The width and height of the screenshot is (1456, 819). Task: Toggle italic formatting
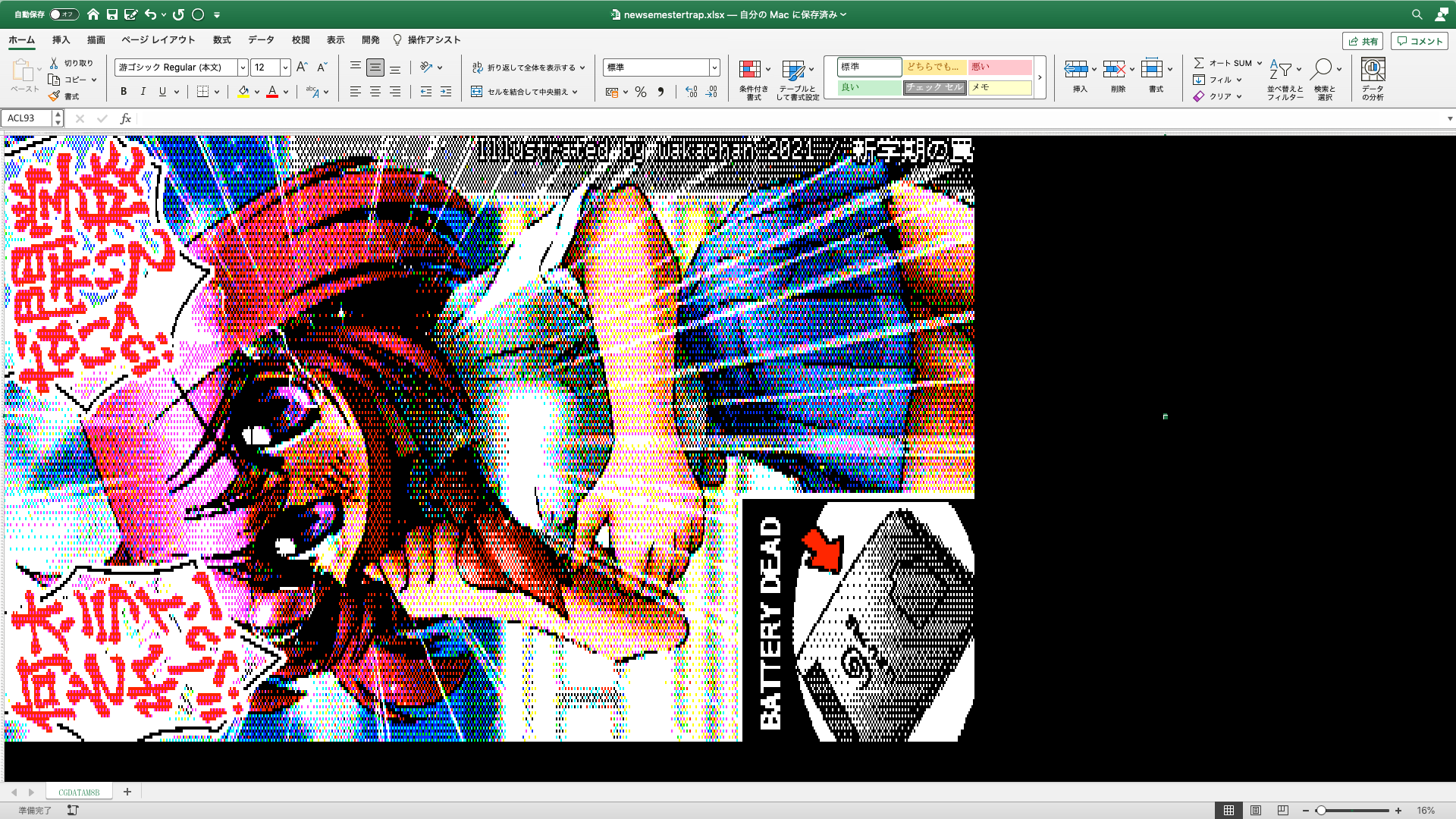(143, 92)
